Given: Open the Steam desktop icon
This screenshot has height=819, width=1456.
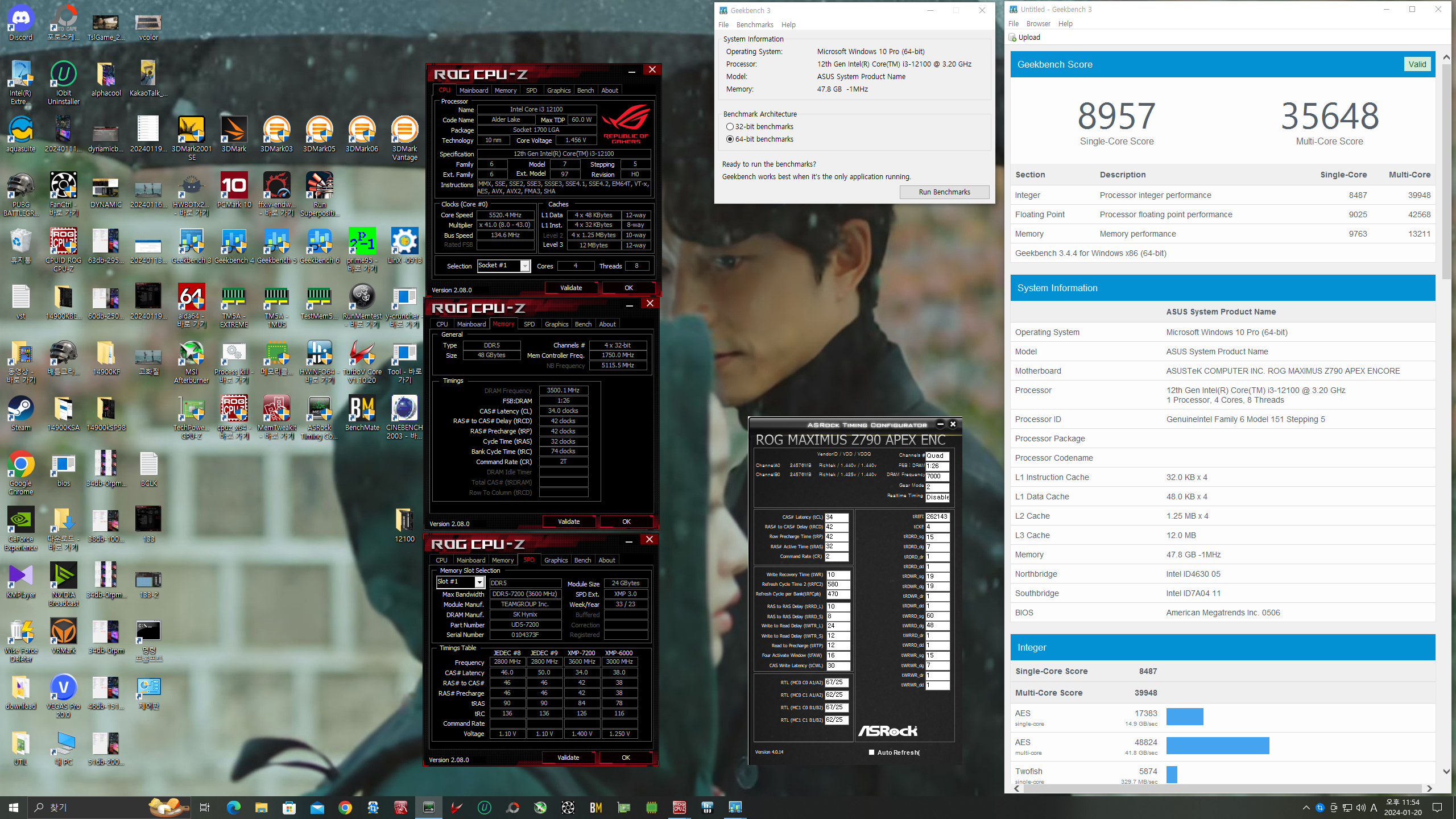Looking at the screenshot, I should tap(20, 413).
